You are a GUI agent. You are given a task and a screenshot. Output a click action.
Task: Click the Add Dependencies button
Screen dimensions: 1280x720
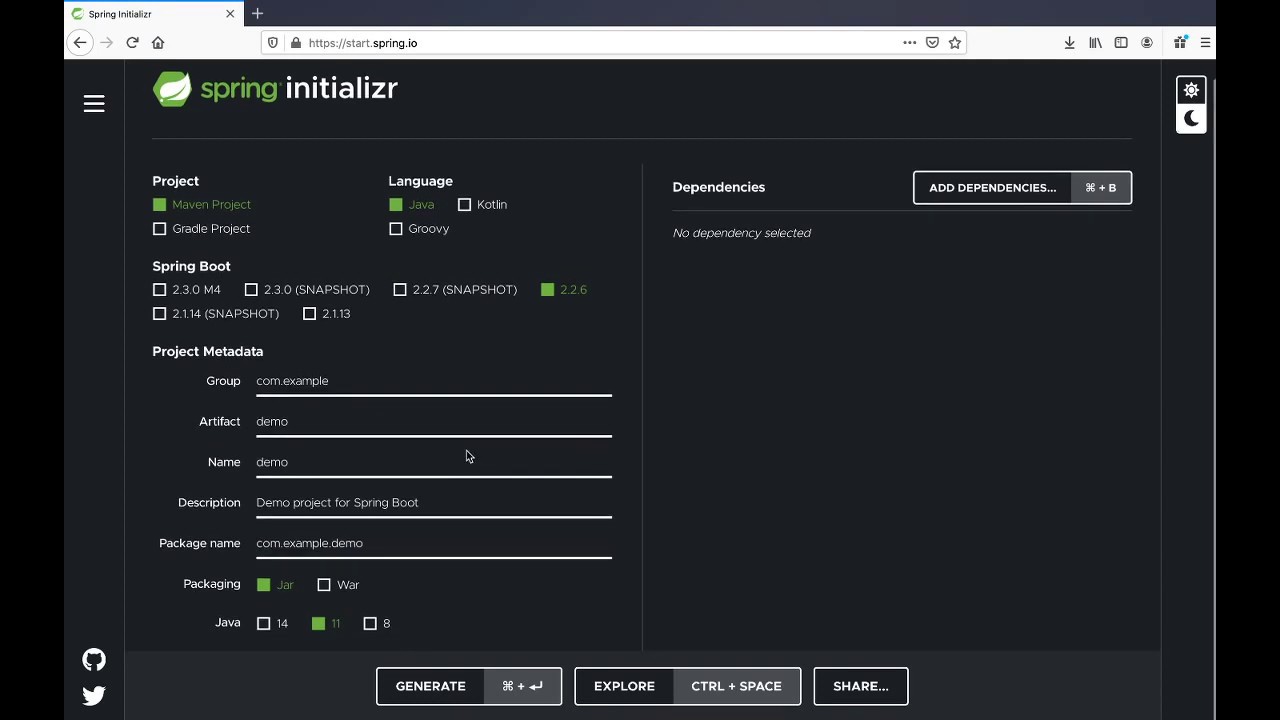pyautogui.click(x=1022, y=188)
